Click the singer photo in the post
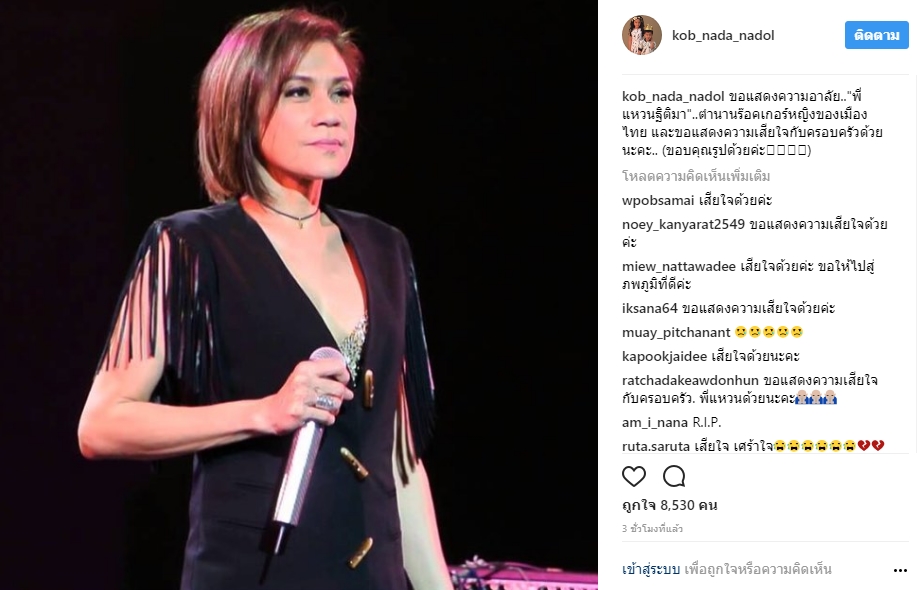Image resolution: width=917 pixels, height=590 pixels. pyautogui.click(x=299, y=295)
